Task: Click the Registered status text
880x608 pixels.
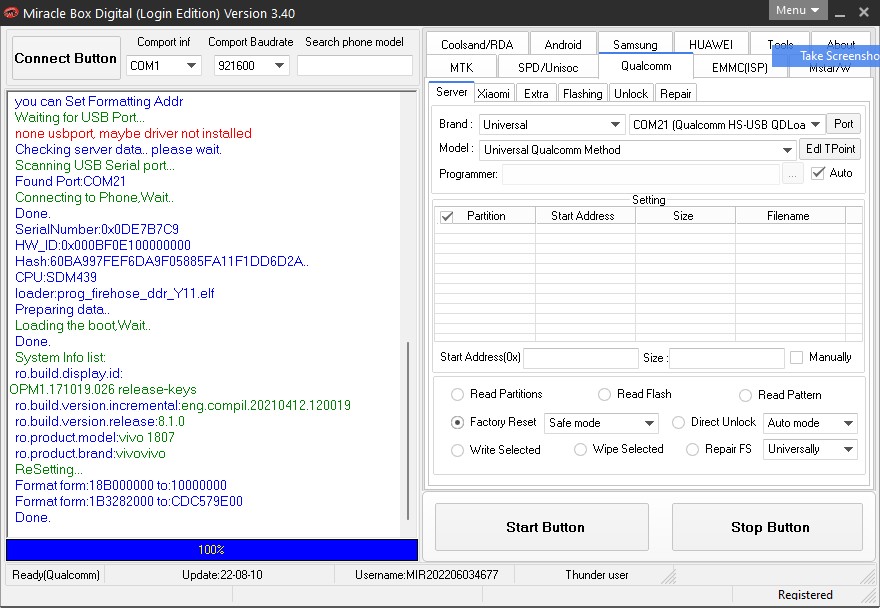Action: [x=805, y=595]
